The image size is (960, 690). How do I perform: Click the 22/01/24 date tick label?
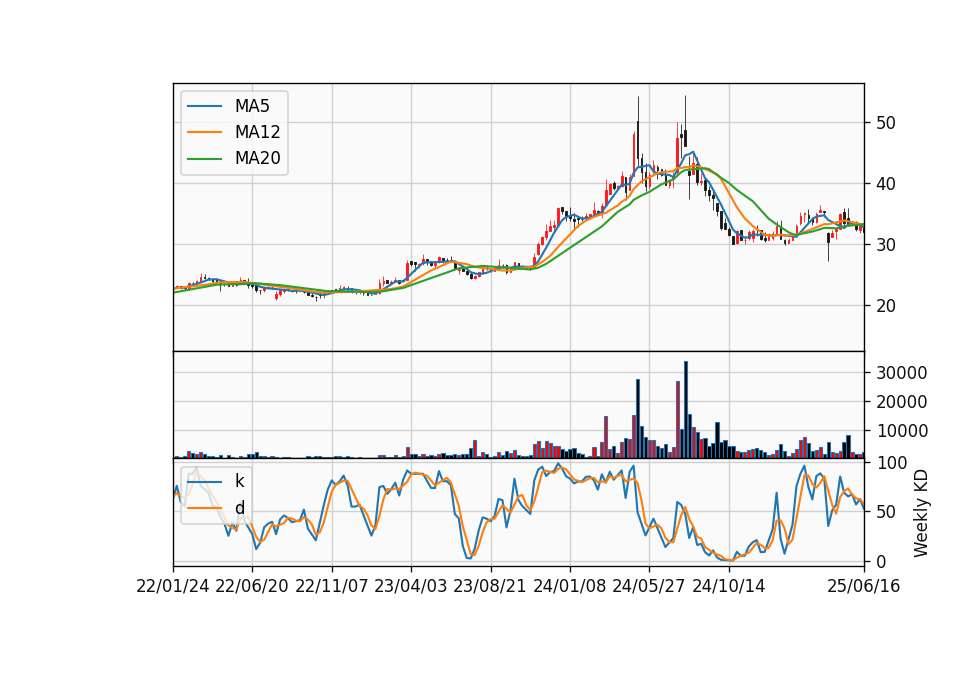[173, 586]
